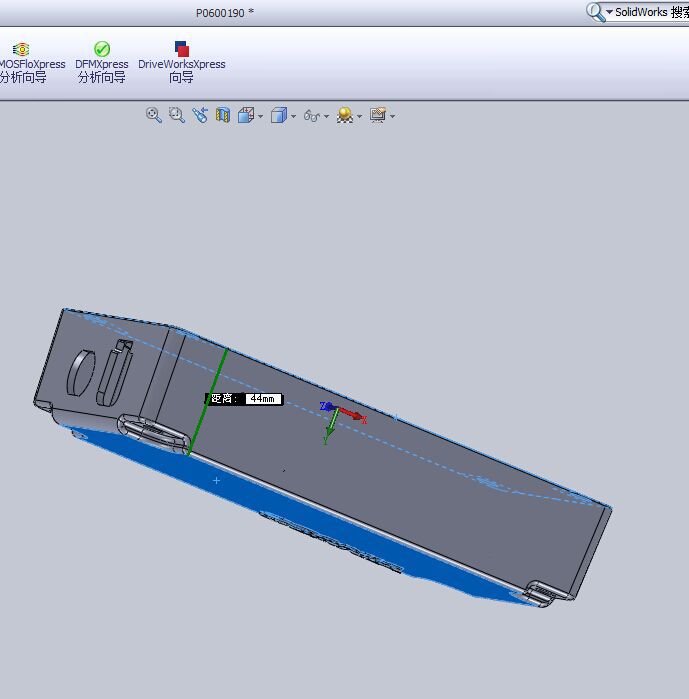Expand the Edit Appearance dropdown arrow

359,116
